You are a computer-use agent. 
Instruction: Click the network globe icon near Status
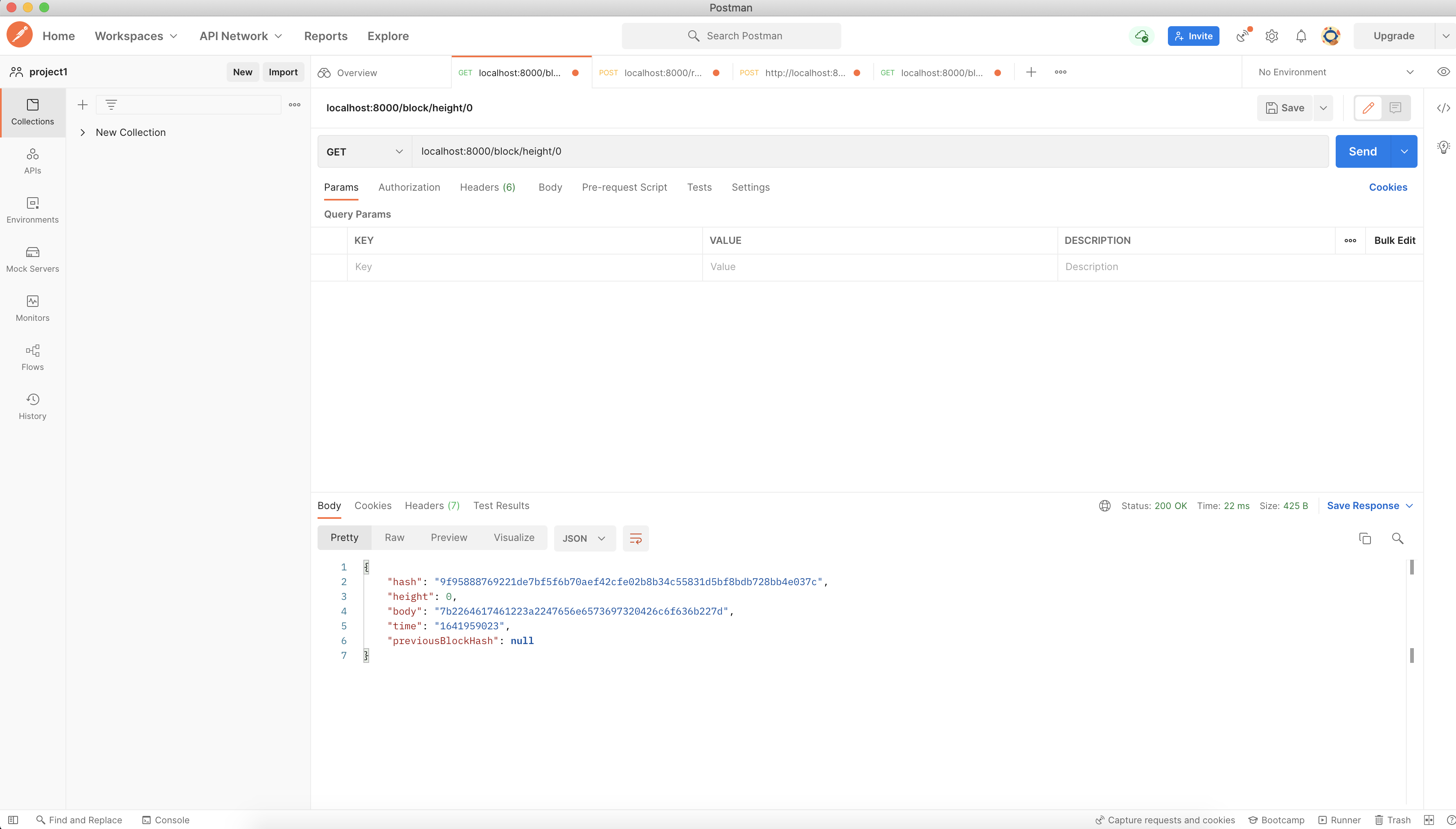pos(1104,506)
